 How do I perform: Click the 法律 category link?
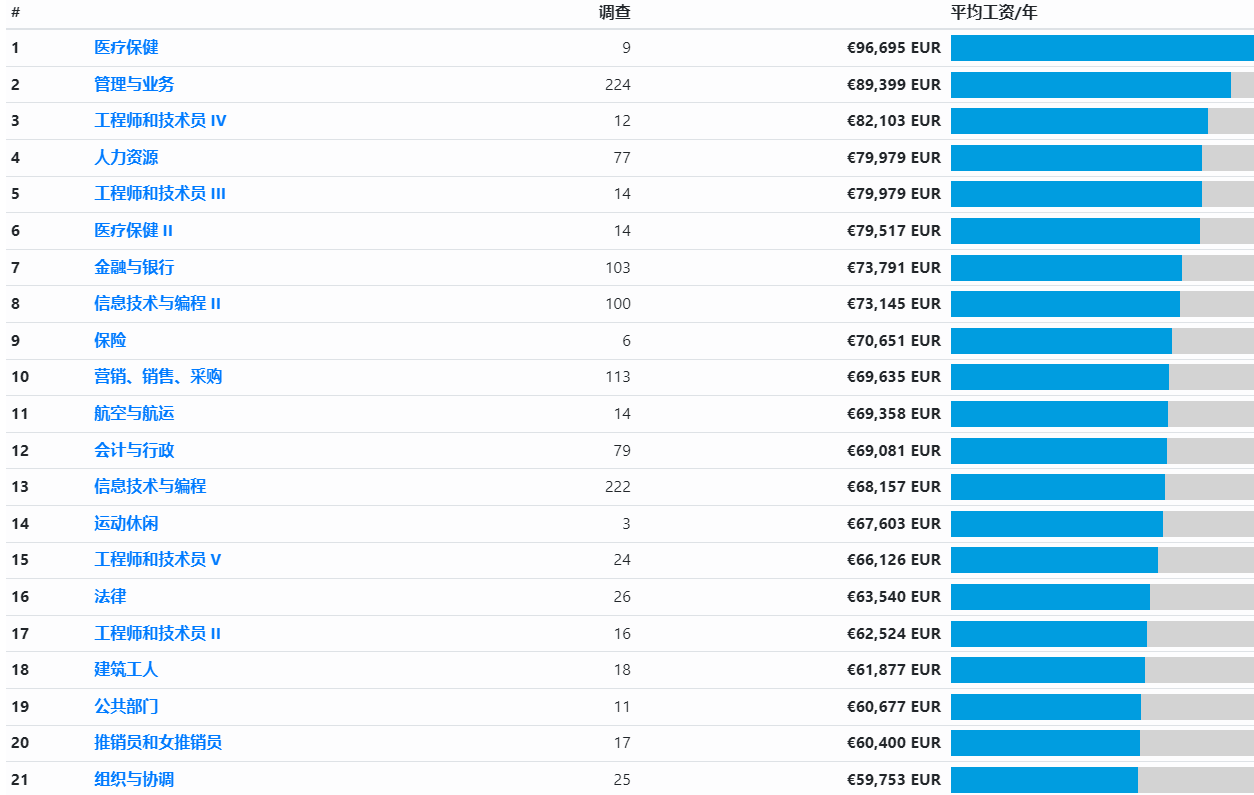click(x=110, y=597)
